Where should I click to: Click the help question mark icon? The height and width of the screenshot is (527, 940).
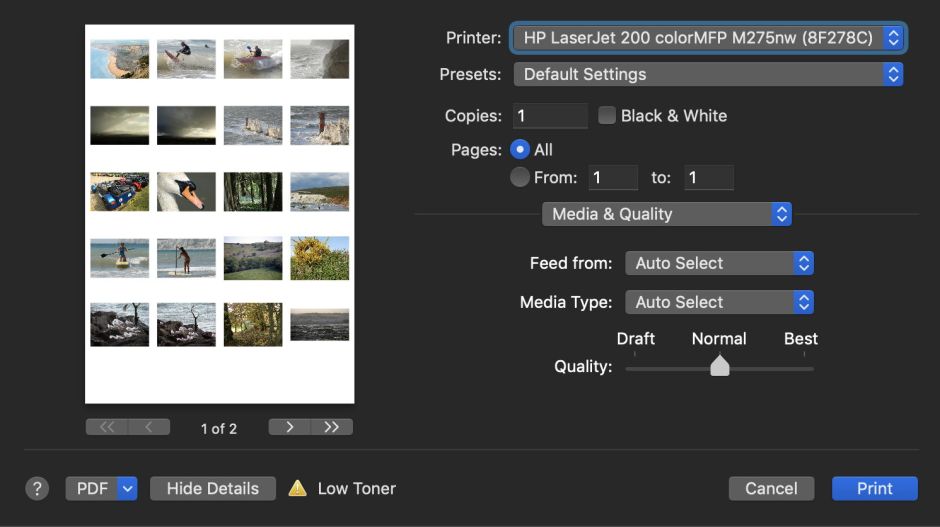(37, 488)
